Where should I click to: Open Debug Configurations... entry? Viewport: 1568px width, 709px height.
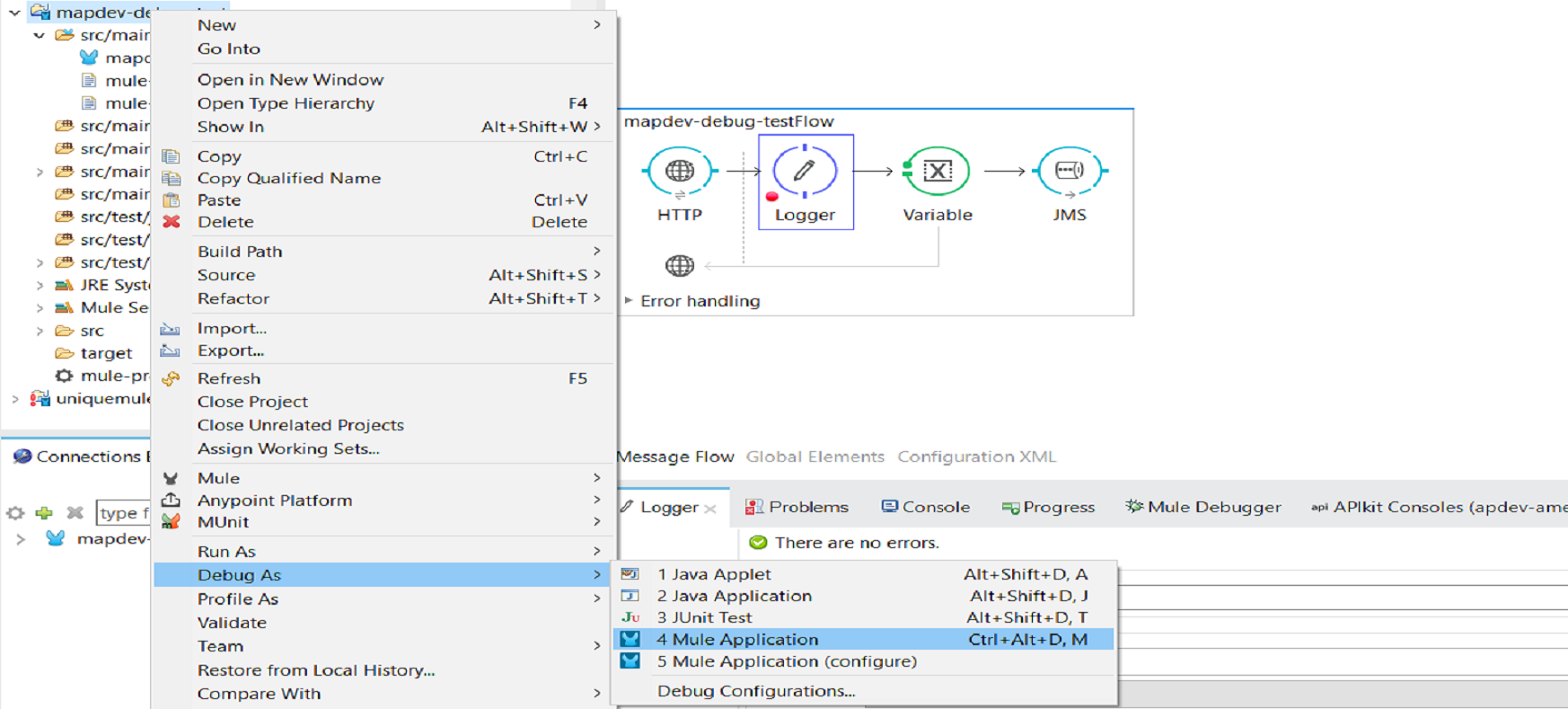point(755,691)
